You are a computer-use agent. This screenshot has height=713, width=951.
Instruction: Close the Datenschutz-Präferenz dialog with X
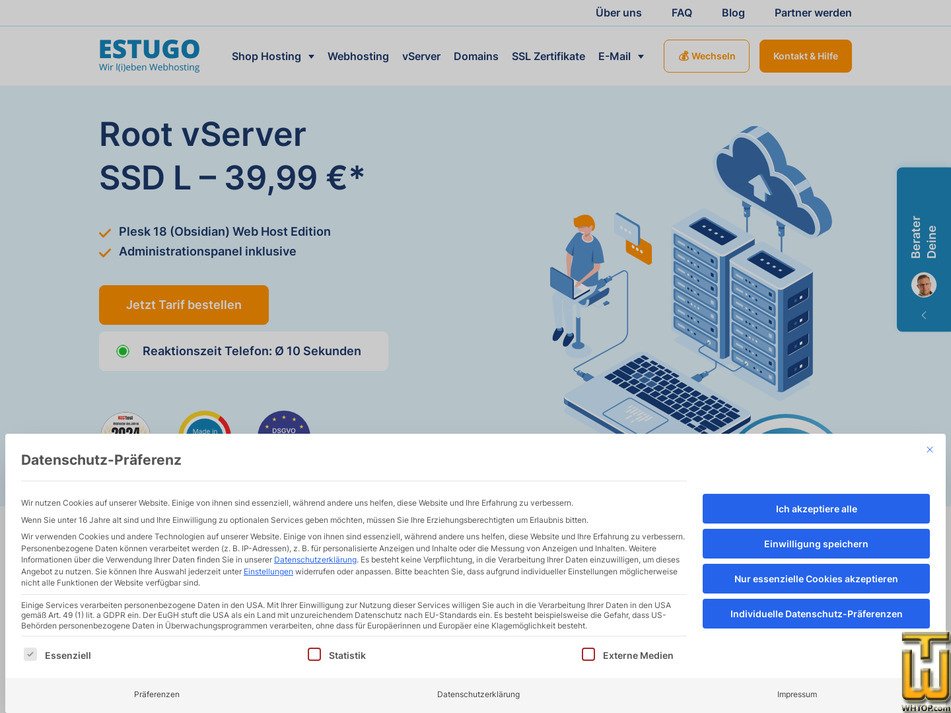929,450
